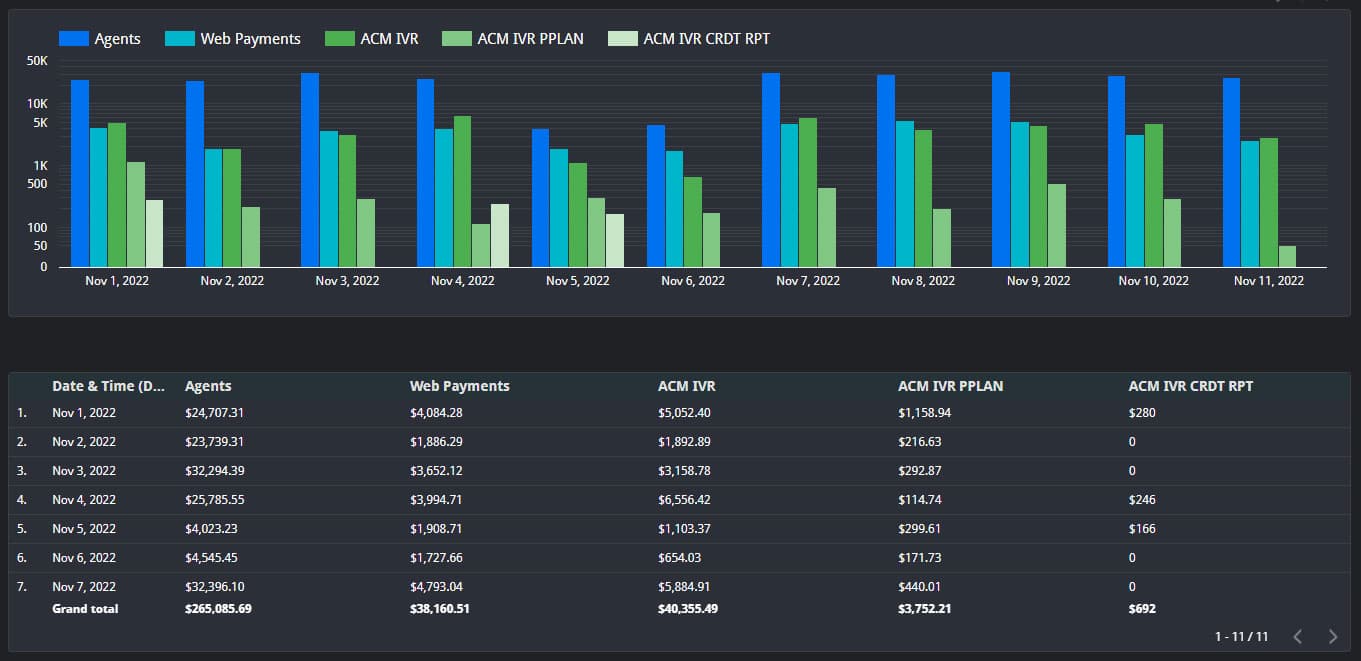
Task: Select table row date Nov 1, 2022
Action: (84, 412)
